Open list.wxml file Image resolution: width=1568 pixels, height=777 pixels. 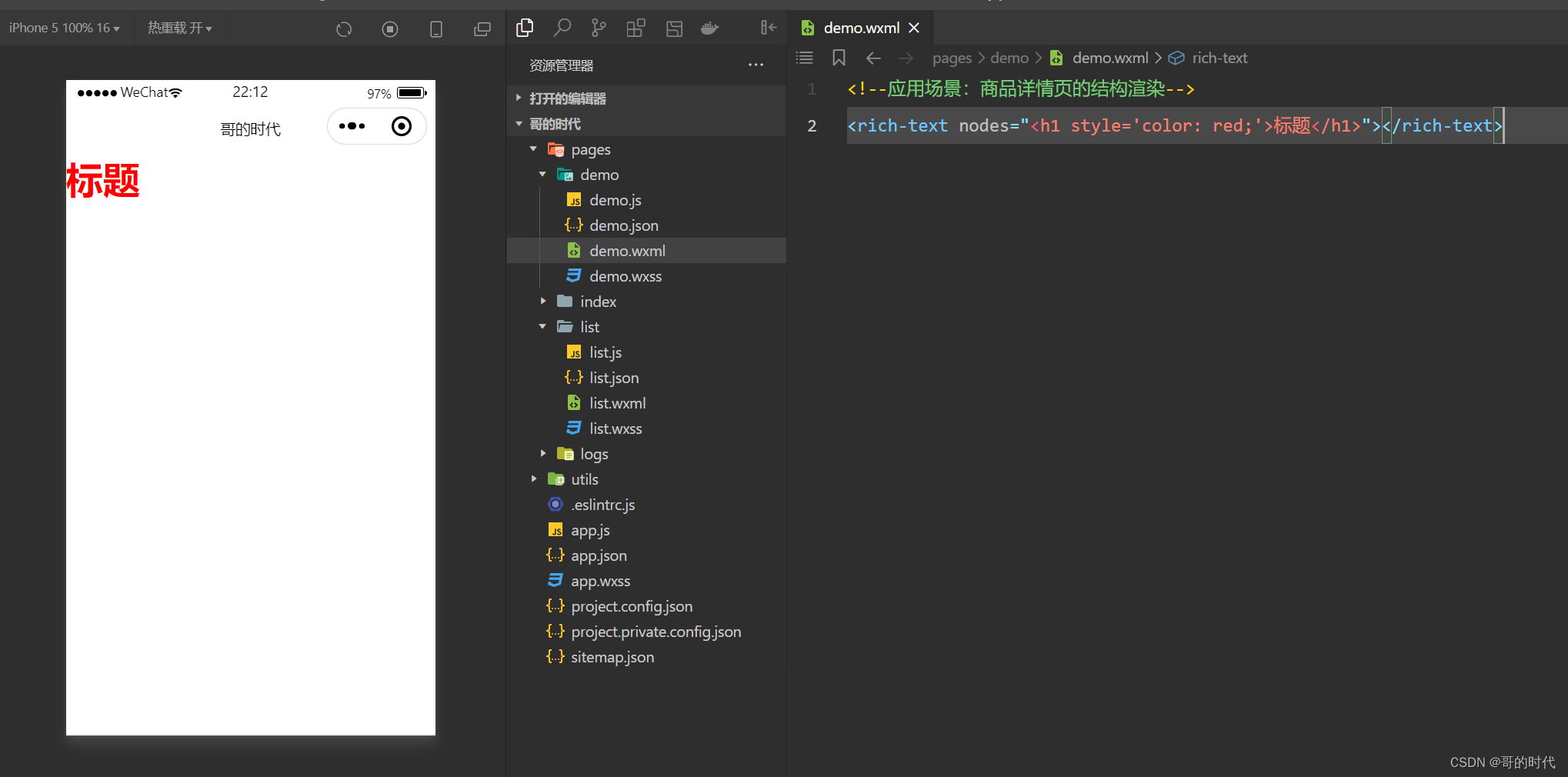[x=646, y=403]
